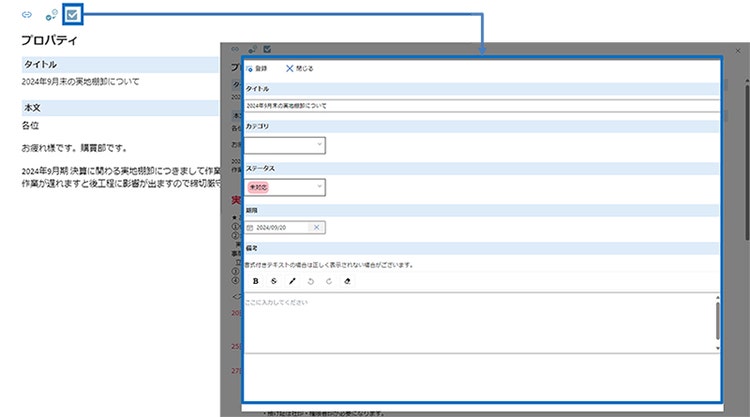The width and height of the screenshot is (750, 417).
Task: Click the 期限 date field
Action: 285,228
